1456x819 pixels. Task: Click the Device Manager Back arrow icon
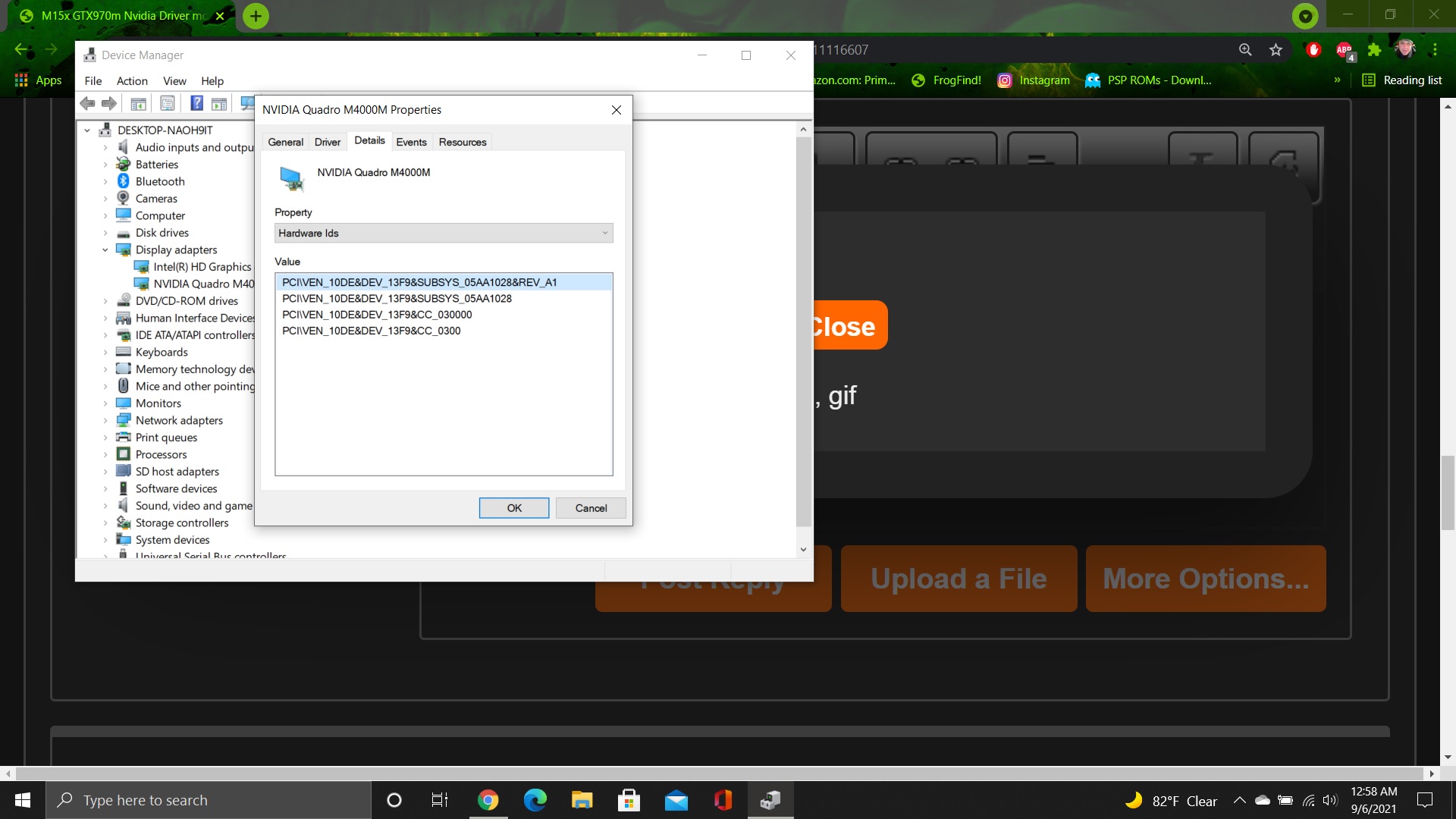(x=88, y=103)
